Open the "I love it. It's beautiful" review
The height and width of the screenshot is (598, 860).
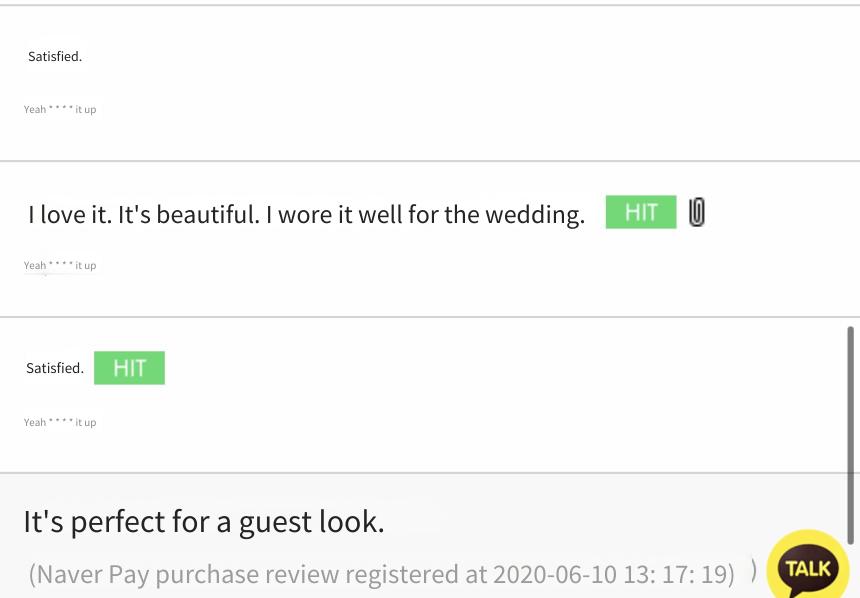coord(306,214)
